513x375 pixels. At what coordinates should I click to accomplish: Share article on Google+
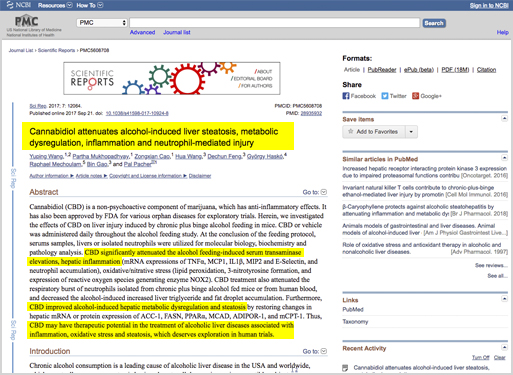point(427,96)
